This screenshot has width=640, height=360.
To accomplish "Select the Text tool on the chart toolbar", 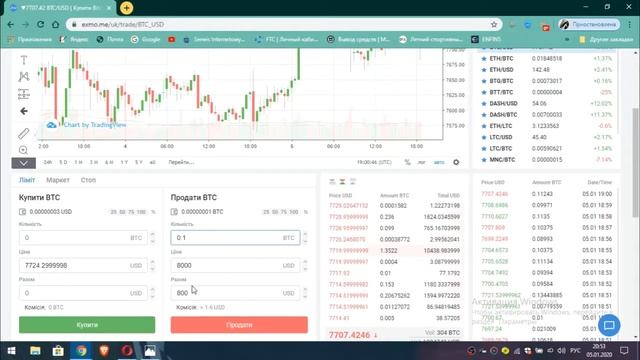I will 24,60.
